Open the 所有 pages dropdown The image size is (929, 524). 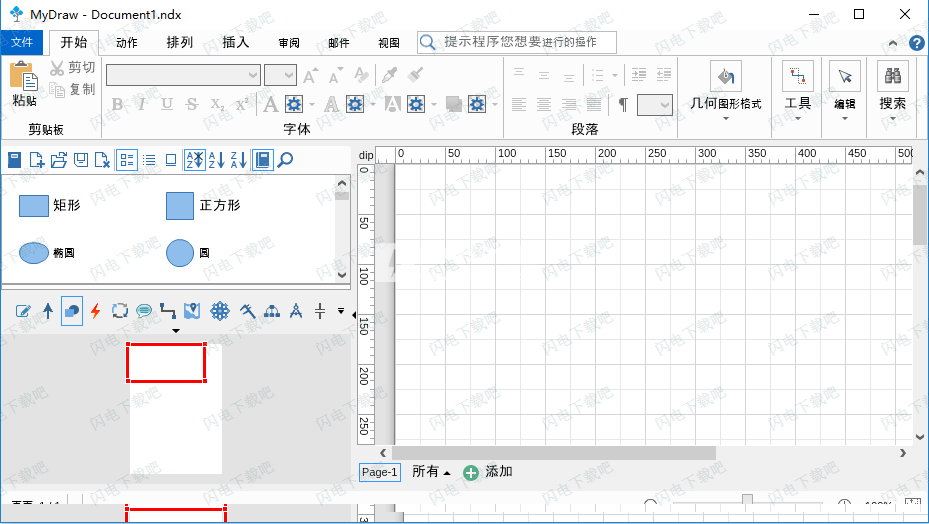click(x=431, y=472)
